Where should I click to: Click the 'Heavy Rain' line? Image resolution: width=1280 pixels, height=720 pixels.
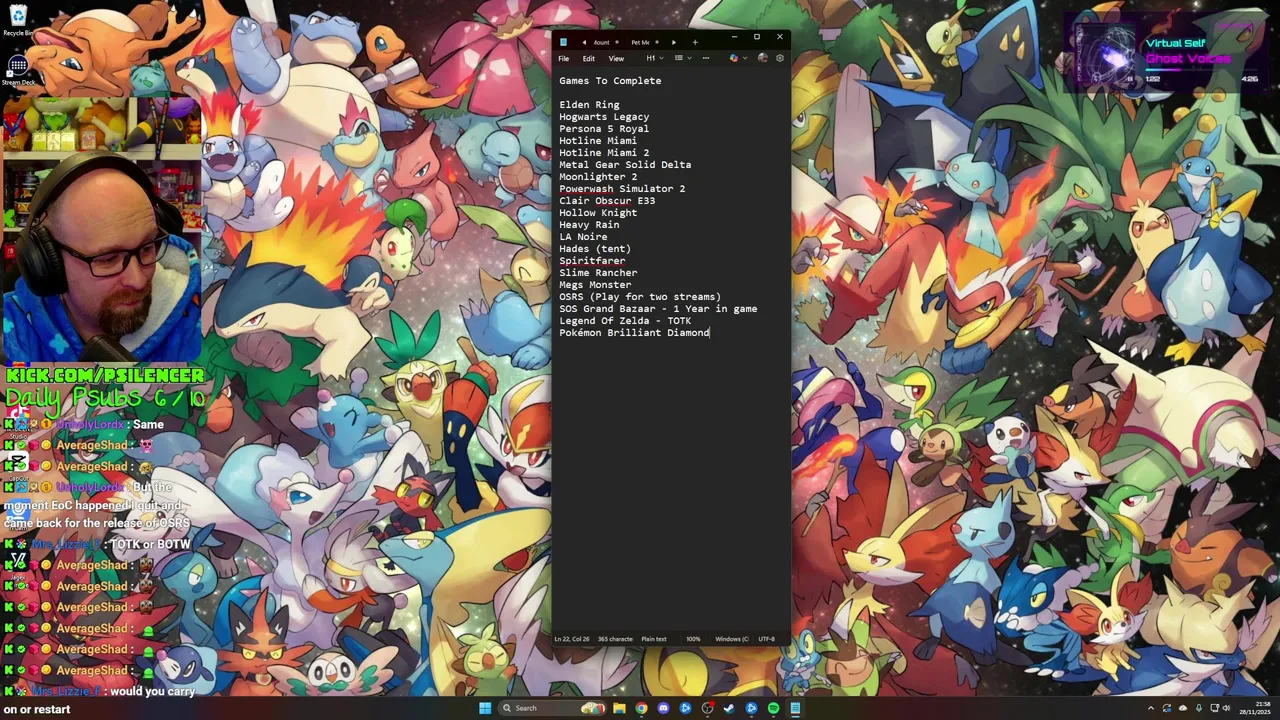click(589, 225)
